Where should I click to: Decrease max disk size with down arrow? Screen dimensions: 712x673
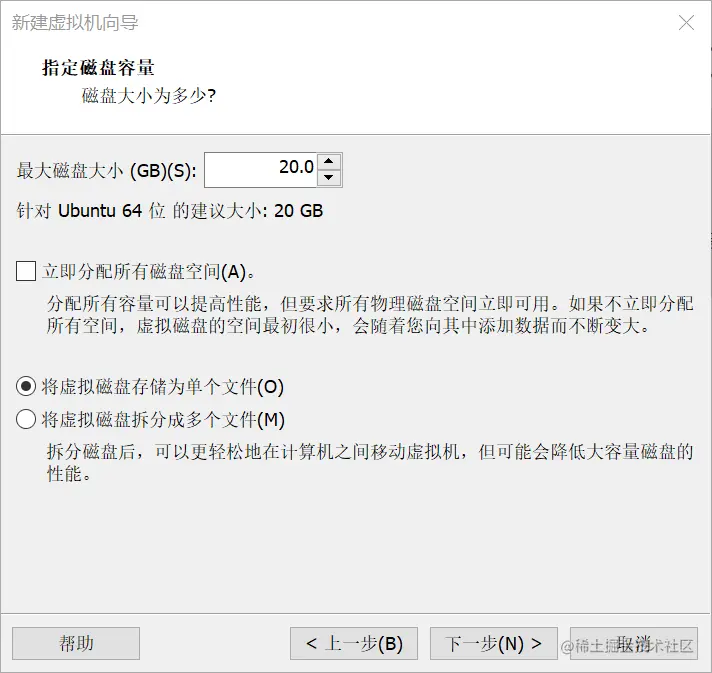[329, 178]
